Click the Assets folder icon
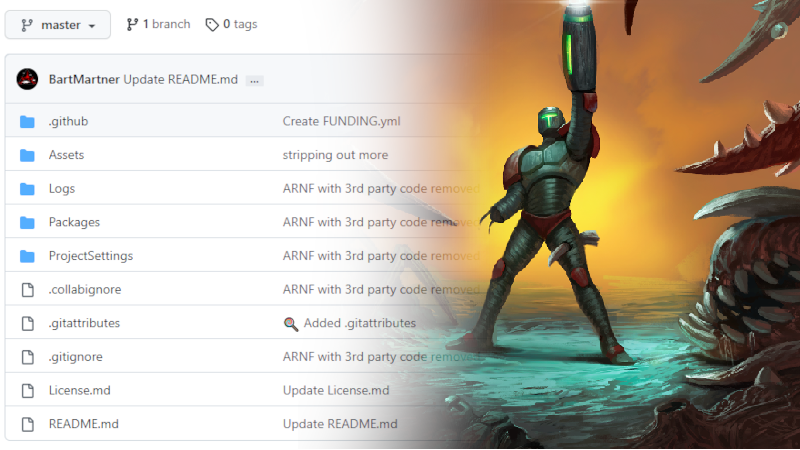This screenshot has width=800, height=450. pyautogui.click(x=27, y=155)
